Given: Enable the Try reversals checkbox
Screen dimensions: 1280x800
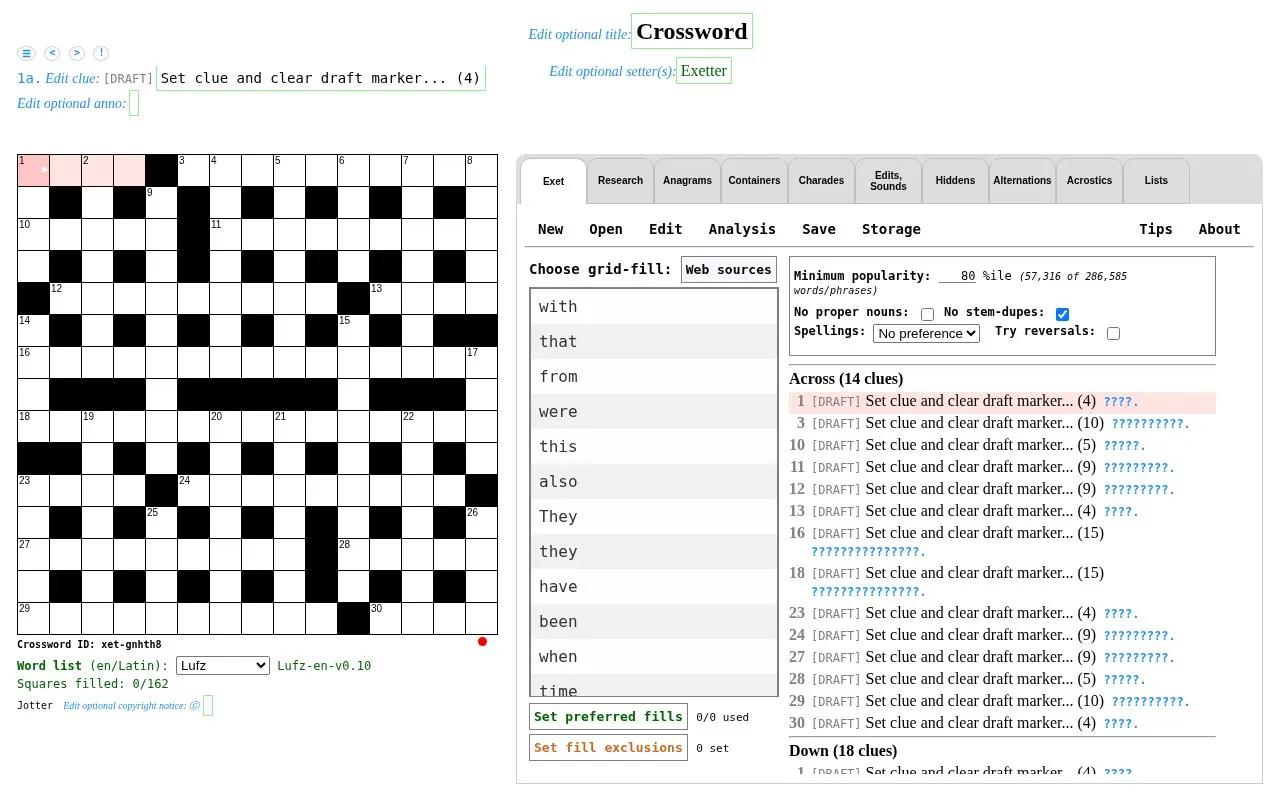Looking at the screenshot, I should (1113, 333).
